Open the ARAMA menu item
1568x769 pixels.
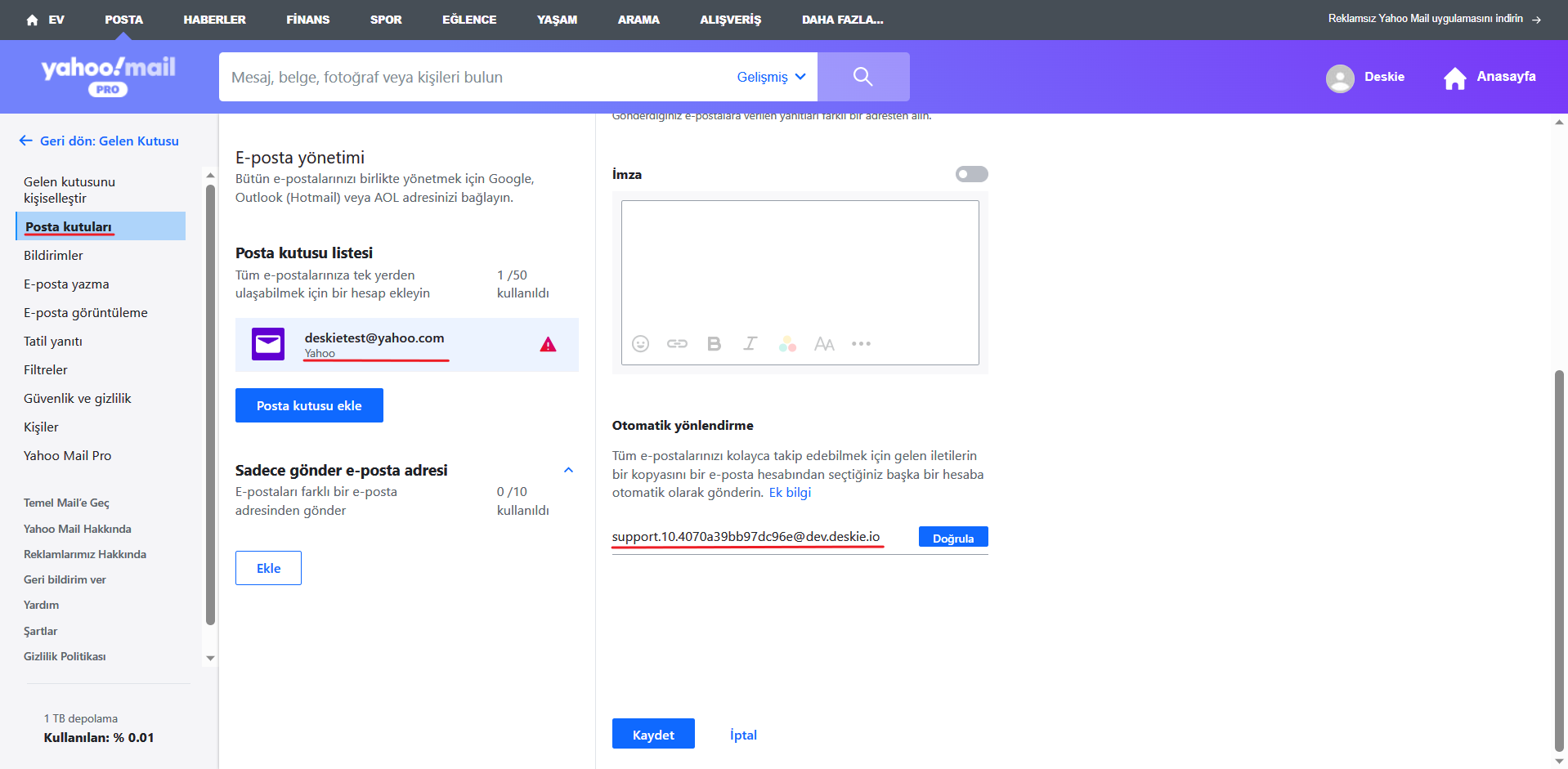point(638,20)
